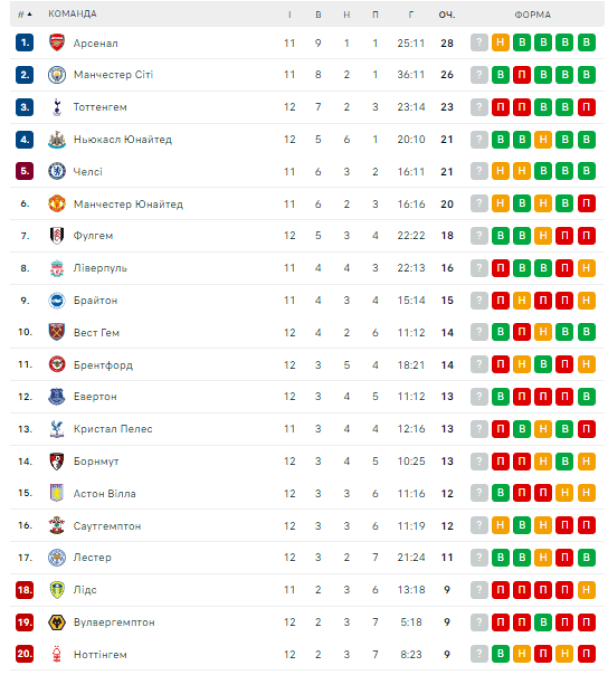Viewport: 608px width, 675px height.
Task: Open the Ньюкасл Юнайтед team link
Action: (122, 140)
